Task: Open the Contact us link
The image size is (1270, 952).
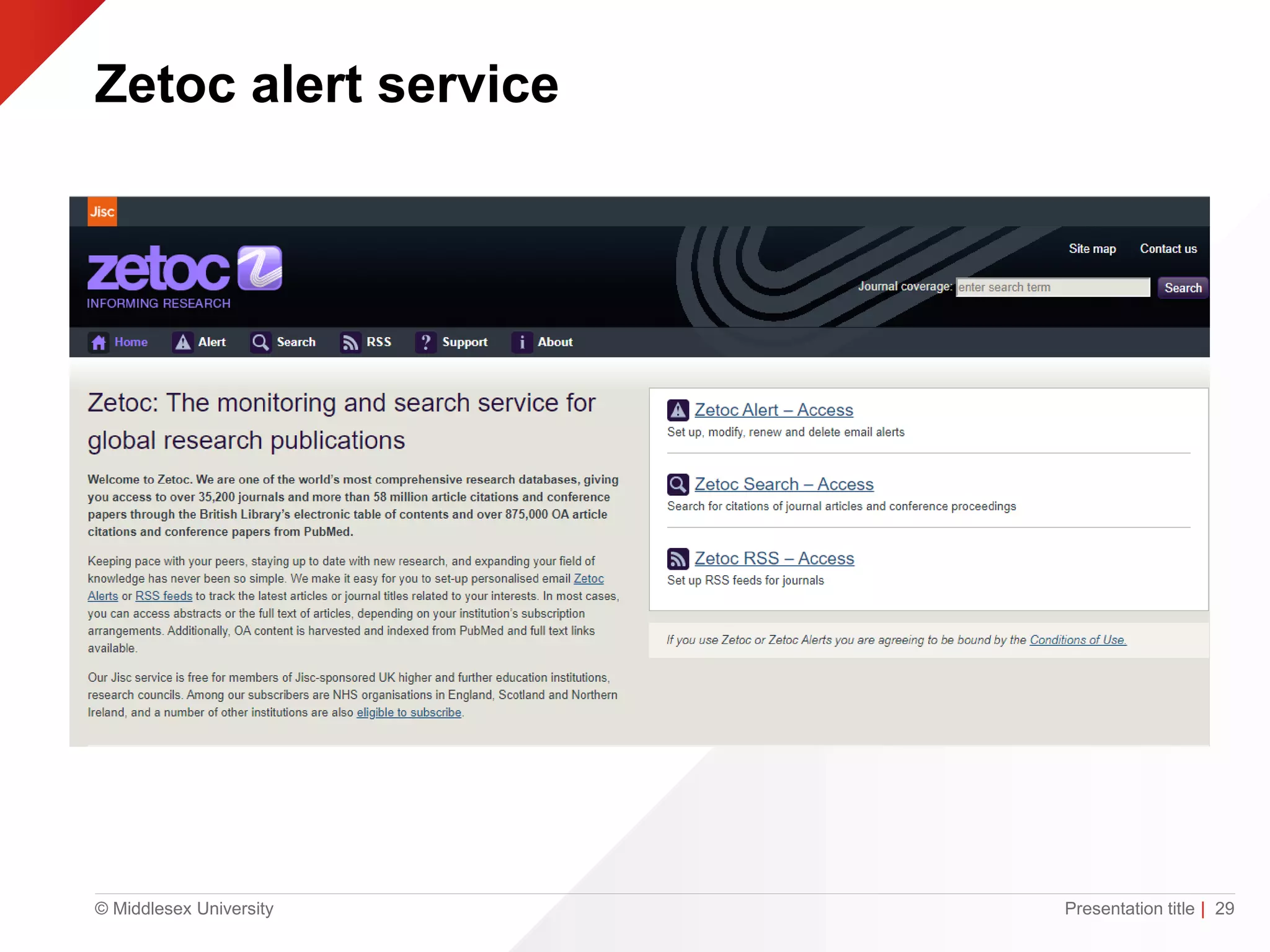Action: [1168, 249]
